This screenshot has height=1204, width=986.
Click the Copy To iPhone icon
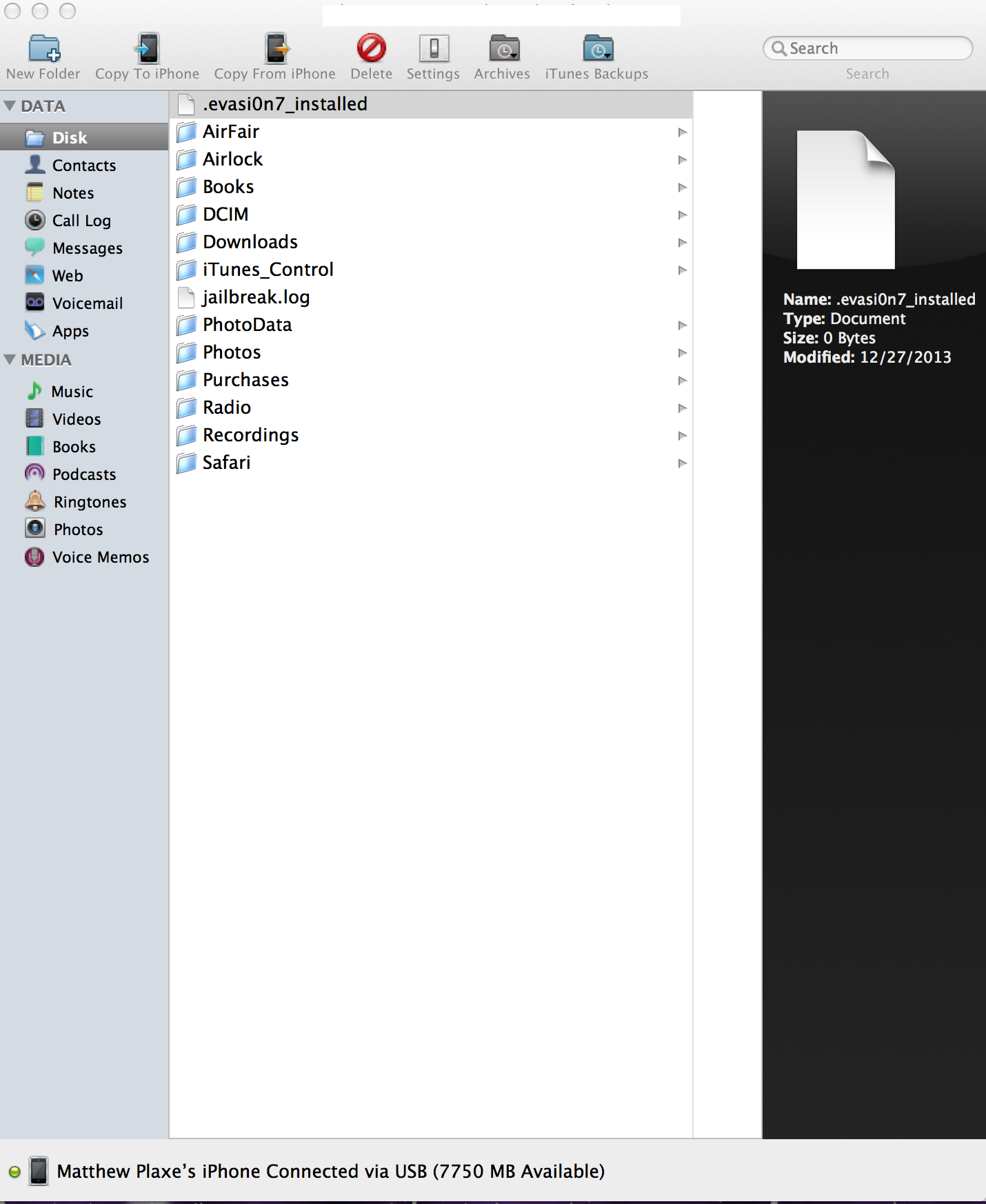147,48
